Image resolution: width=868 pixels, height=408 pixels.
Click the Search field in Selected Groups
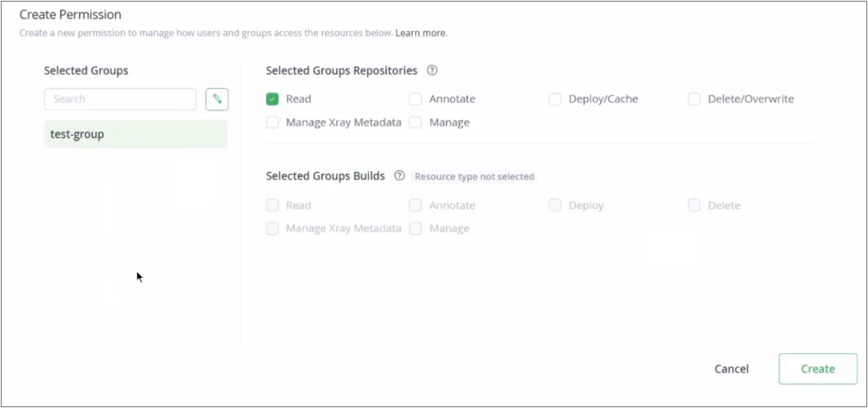tap(120, 99)
